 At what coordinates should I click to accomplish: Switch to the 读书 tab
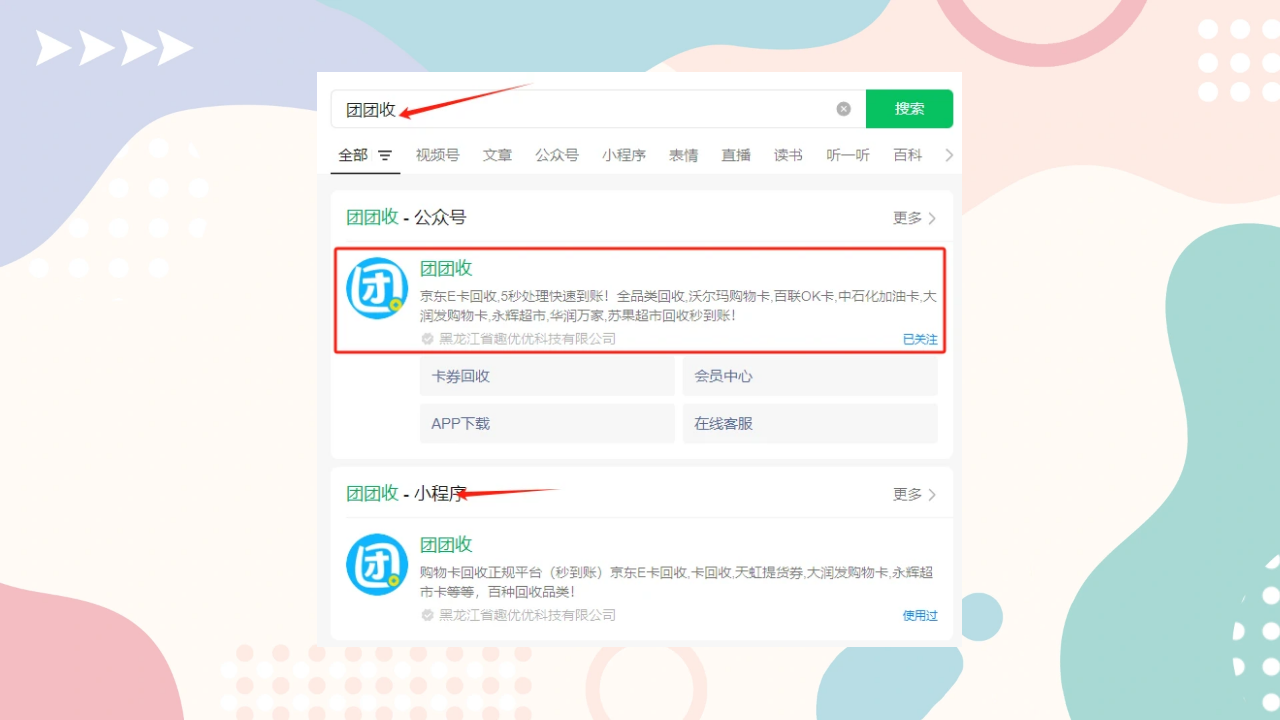click(788, 155)
